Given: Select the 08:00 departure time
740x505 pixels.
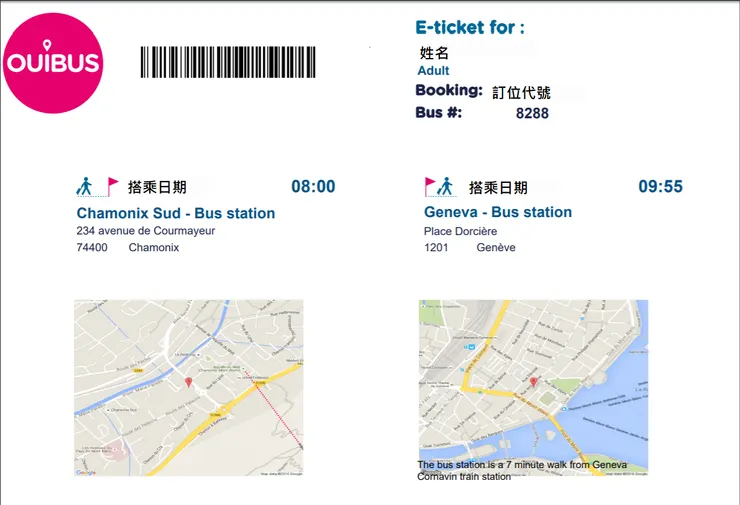Looking at the screenshot, I should pyautogui.click(x=313, y=187).
